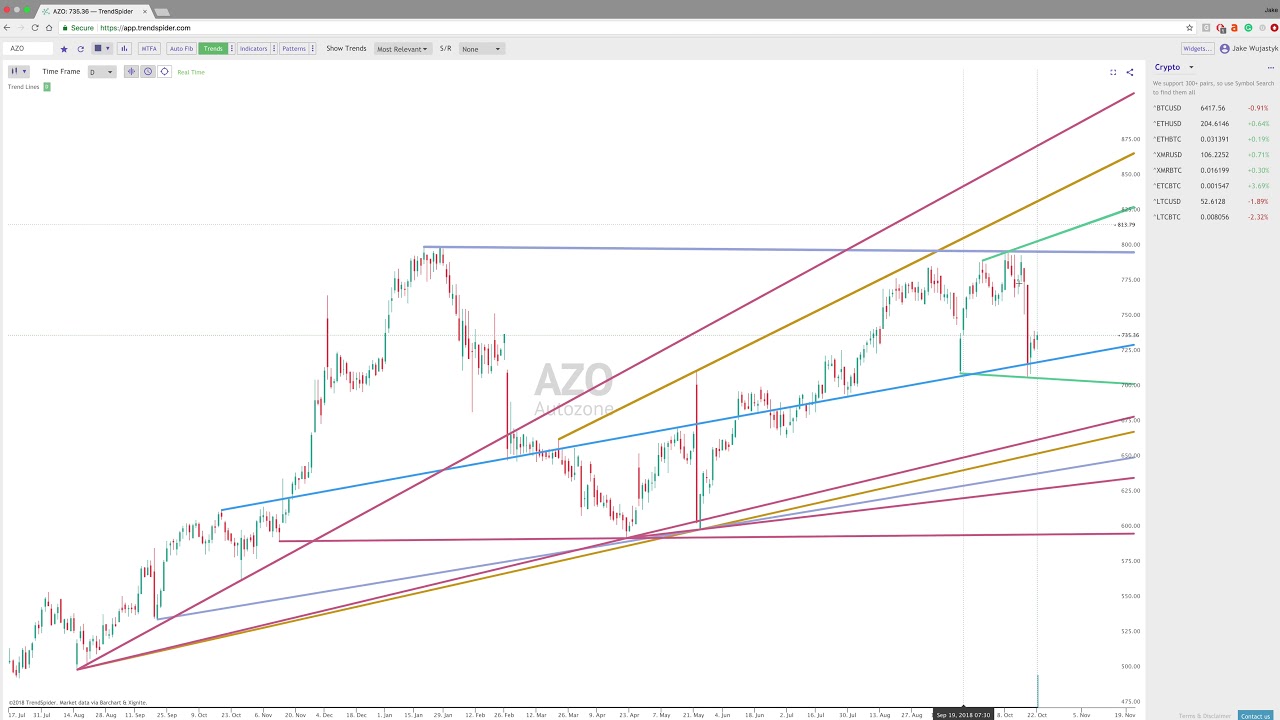The image size is (1280, 720).
Task: Click the browser address bar URL
Action: [x=145, y=28]
